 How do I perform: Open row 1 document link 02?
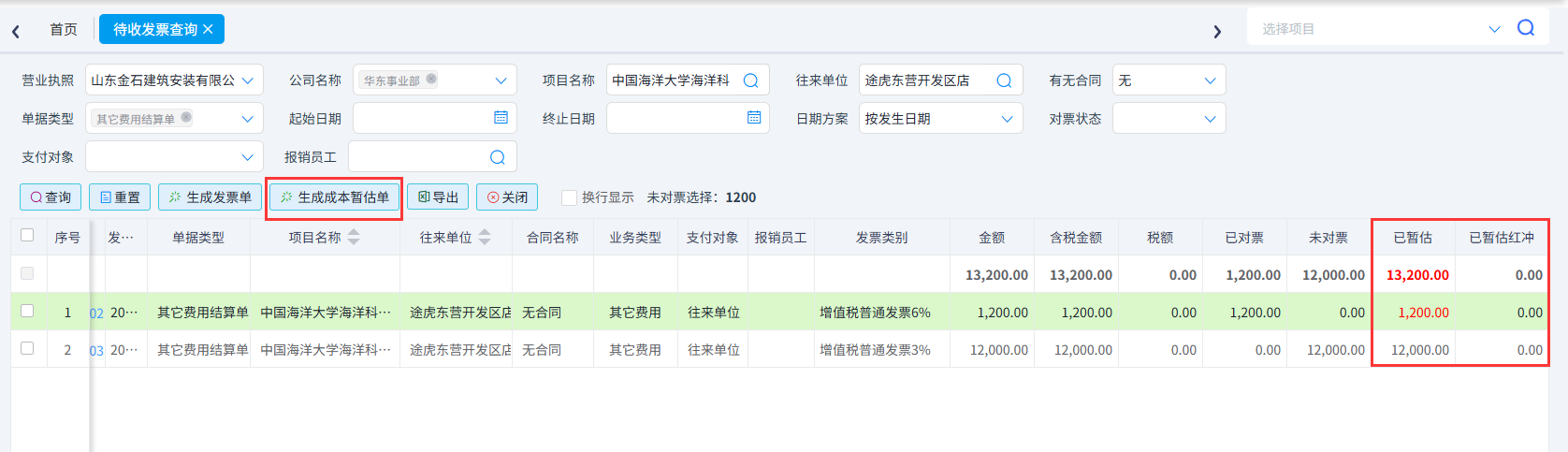pos(97,313)
